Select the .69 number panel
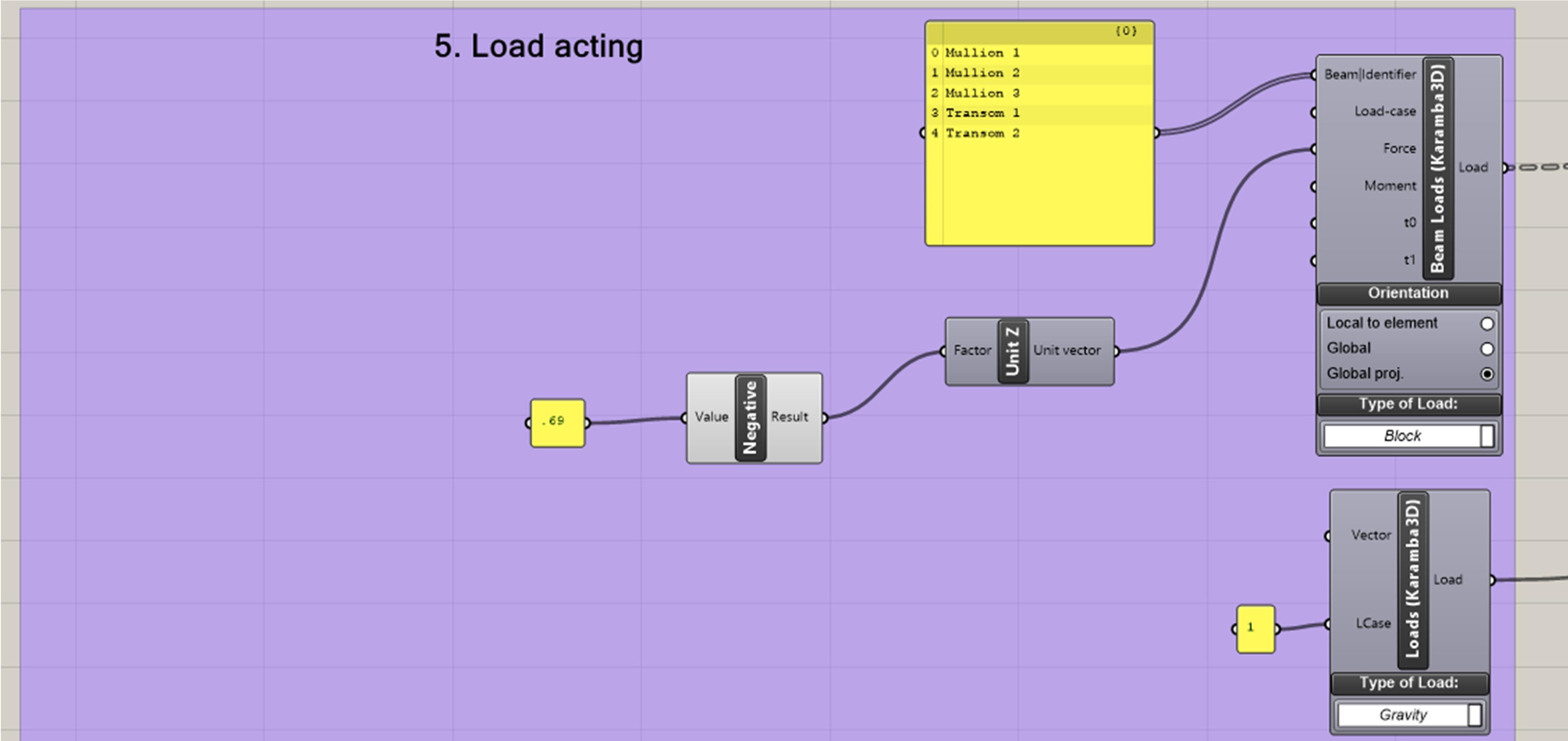The image size is (1568, 741). (x=557, y=423)
